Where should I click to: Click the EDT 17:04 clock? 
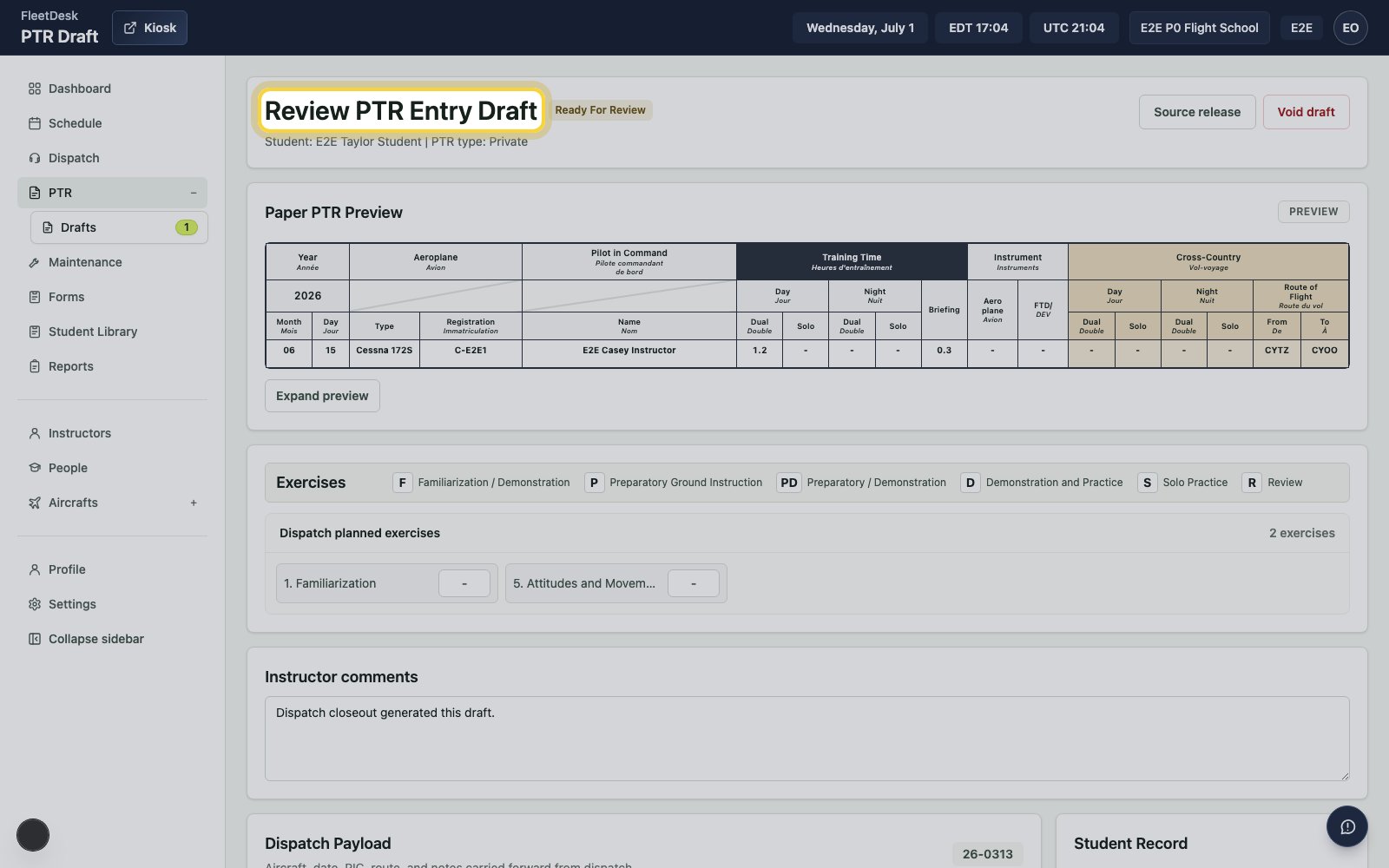tap(978, 28)
